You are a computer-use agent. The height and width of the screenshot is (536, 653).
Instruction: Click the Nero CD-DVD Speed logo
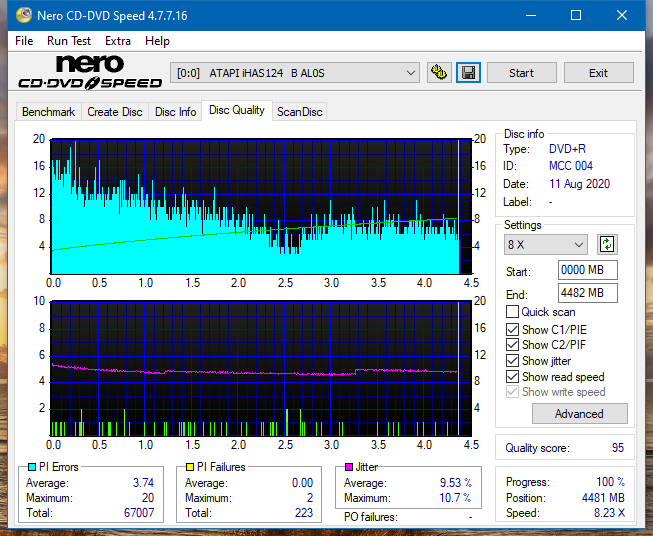[x=90, y=72]
